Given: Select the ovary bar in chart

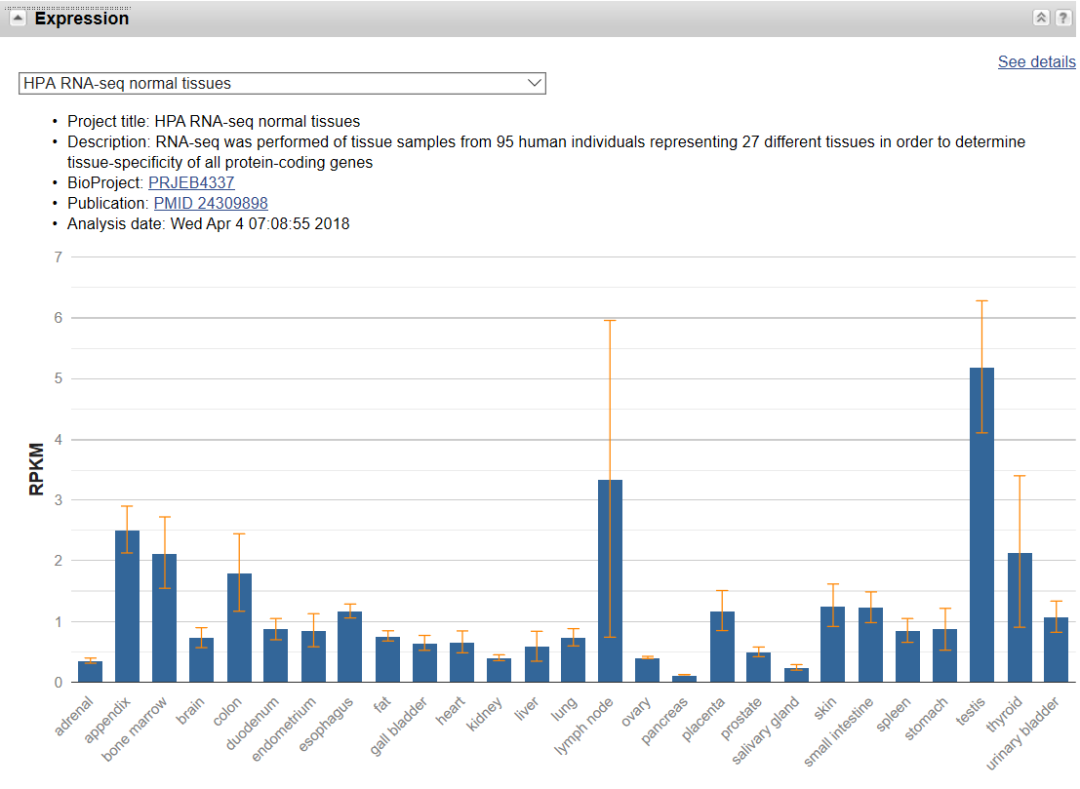Looking at the screenshot, I should (x=647, y=671).
